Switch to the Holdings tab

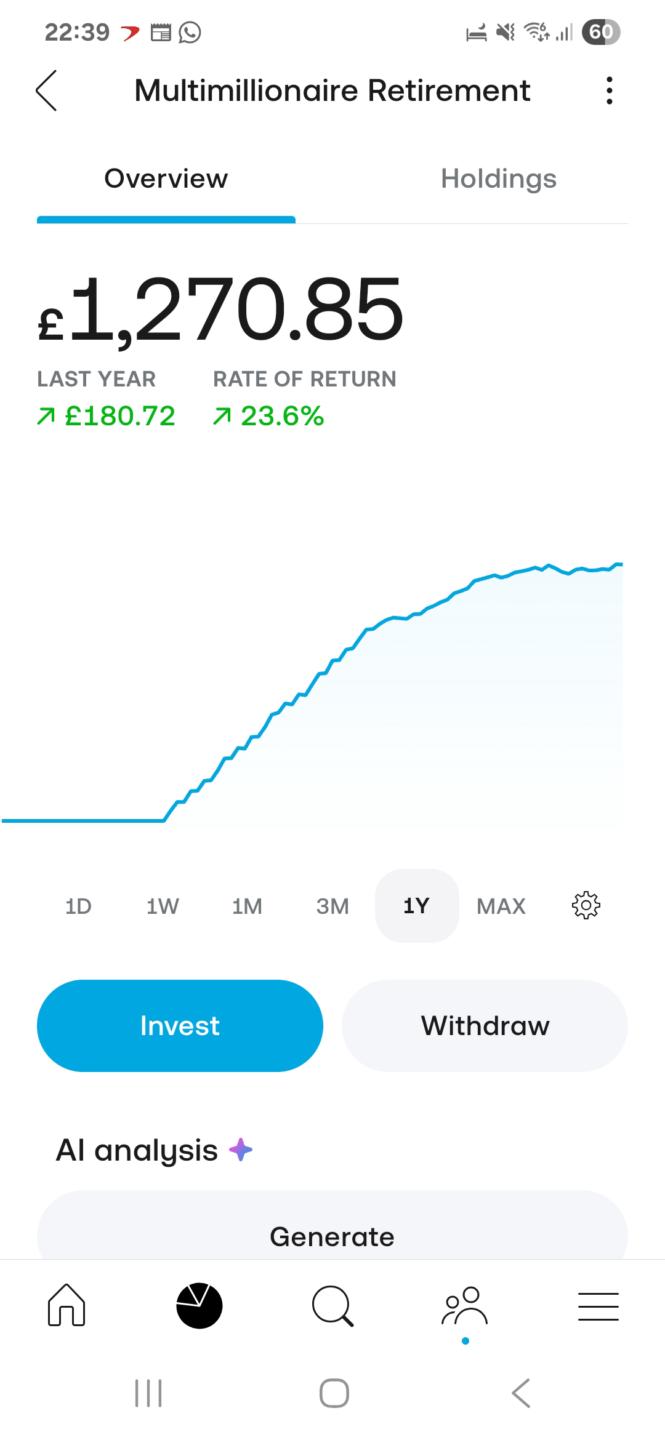click(x=498, y=179)
